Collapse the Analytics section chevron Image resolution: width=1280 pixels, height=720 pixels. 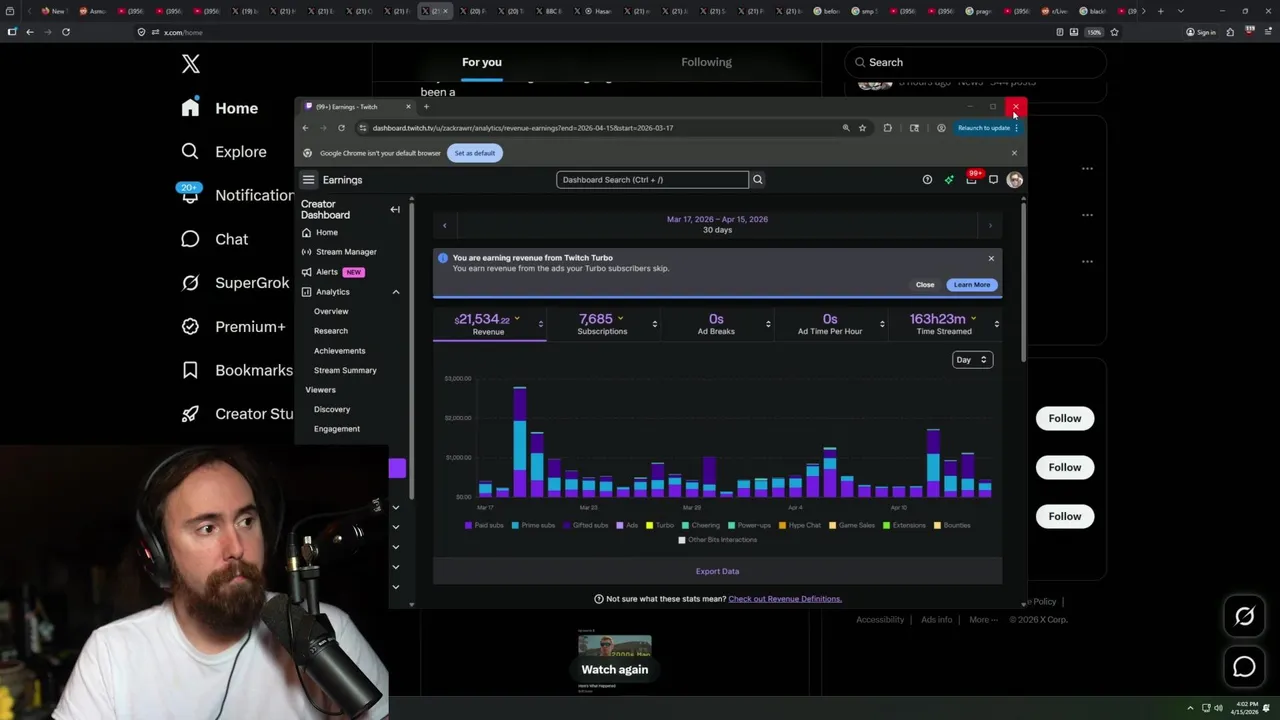pos(396,292)
